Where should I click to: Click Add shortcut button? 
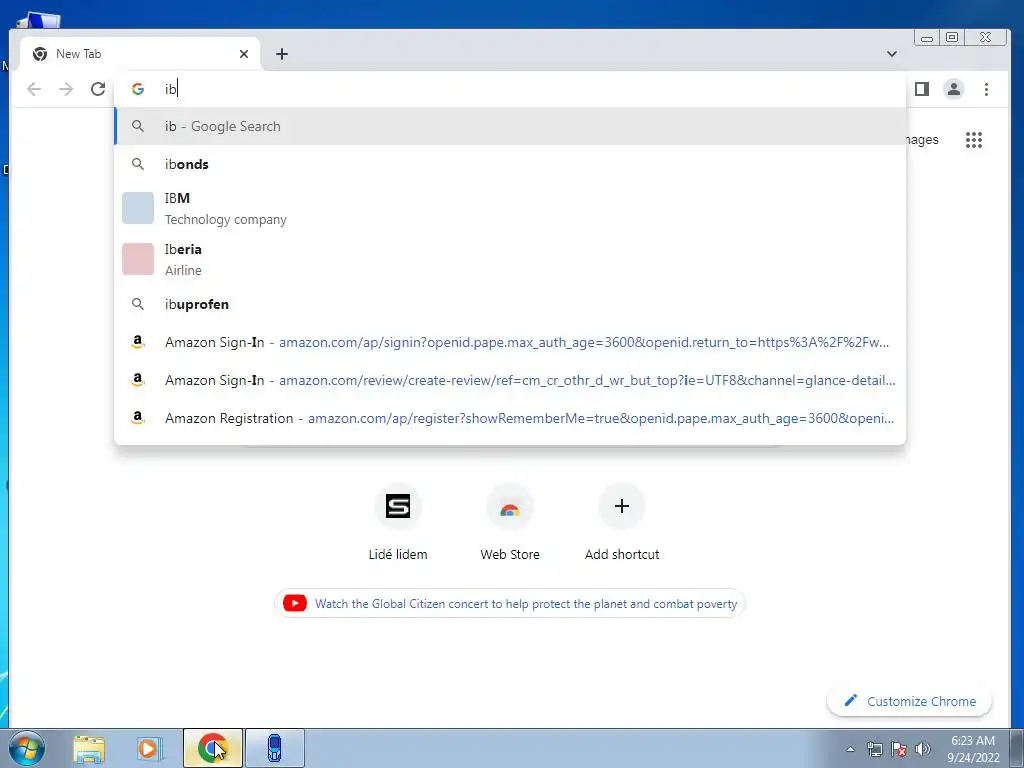622,521
